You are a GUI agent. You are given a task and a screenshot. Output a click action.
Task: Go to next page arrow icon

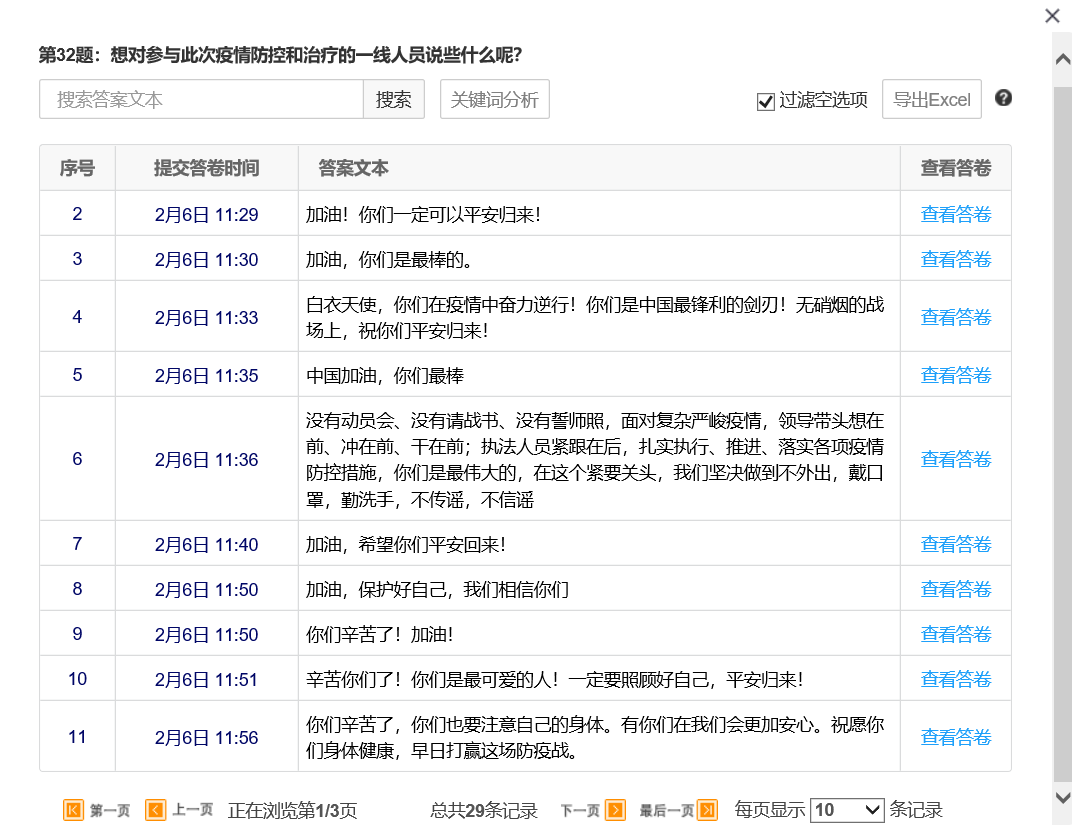615,810
